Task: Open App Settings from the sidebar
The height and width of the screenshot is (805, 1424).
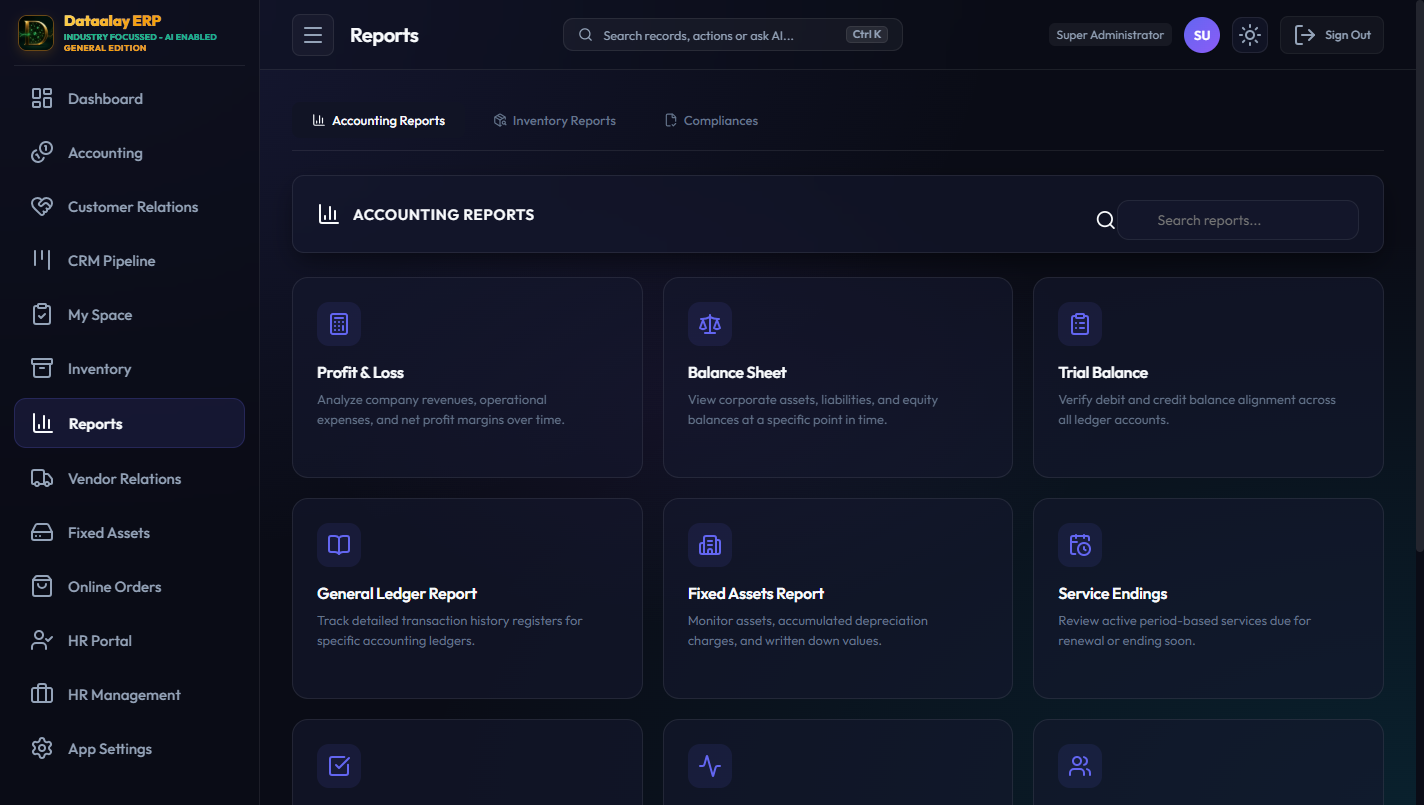Action: pyautogui.click(x=129, y=748)
